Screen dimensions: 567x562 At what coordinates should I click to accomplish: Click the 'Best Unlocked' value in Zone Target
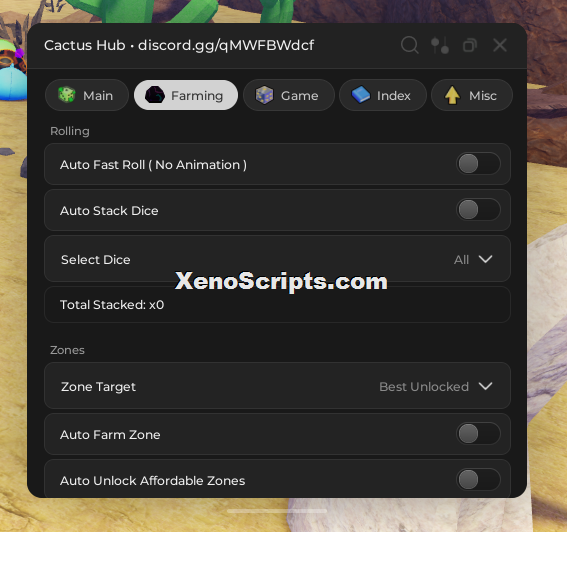(424, 387)
